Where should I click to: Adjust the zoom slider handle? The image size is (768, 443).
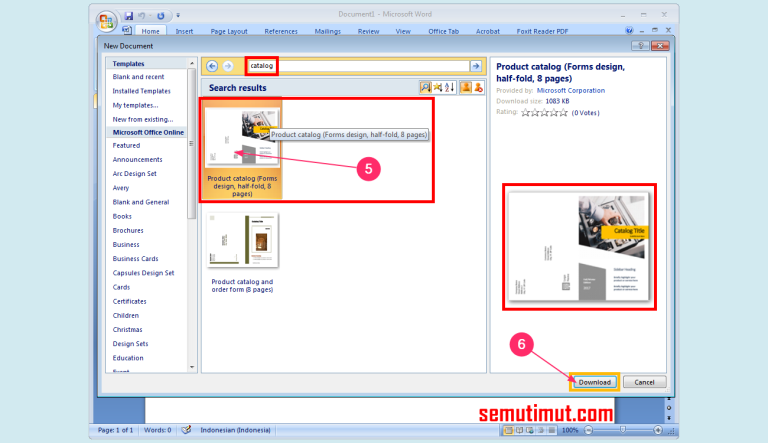tap(623, 430)
